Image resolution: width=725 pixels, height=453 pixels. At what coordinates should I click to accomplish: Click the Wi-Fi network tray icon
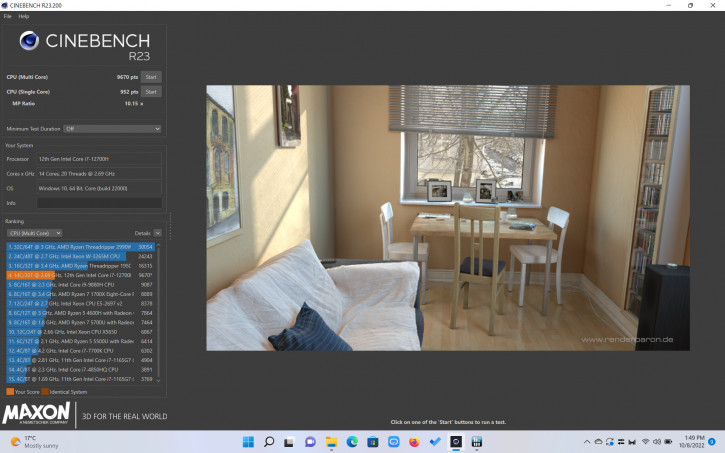645,442
